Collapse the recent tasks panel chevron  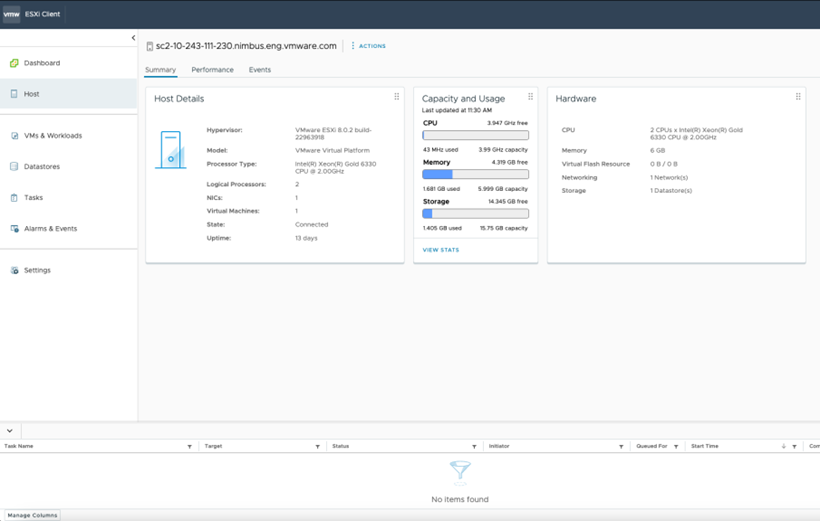click(x=10, y=431)
